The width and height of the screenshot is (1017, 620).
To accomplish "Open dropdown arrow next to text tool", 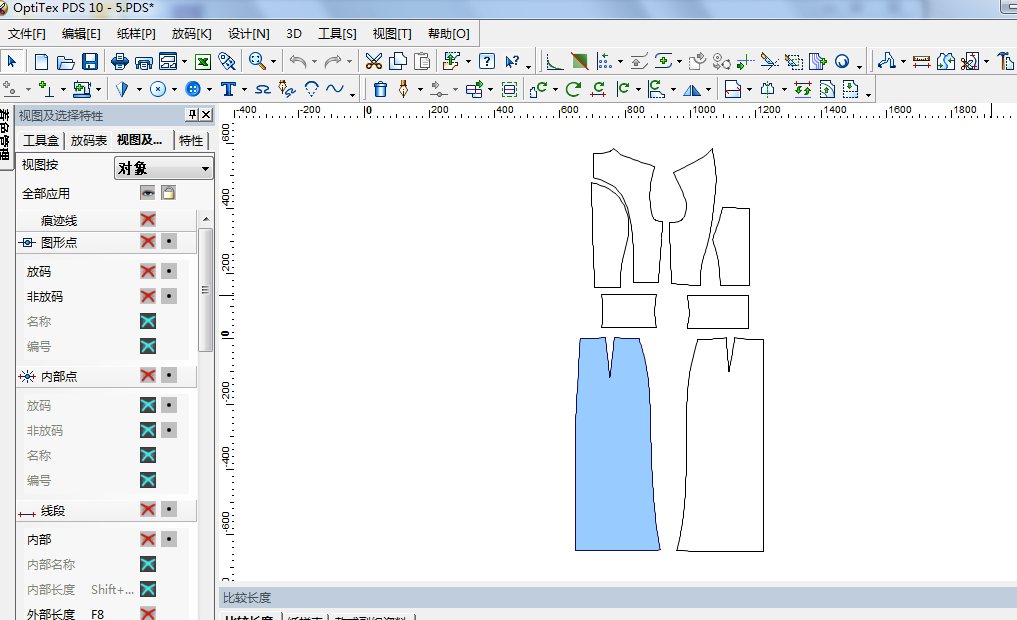I will click(x=244, y=90).
